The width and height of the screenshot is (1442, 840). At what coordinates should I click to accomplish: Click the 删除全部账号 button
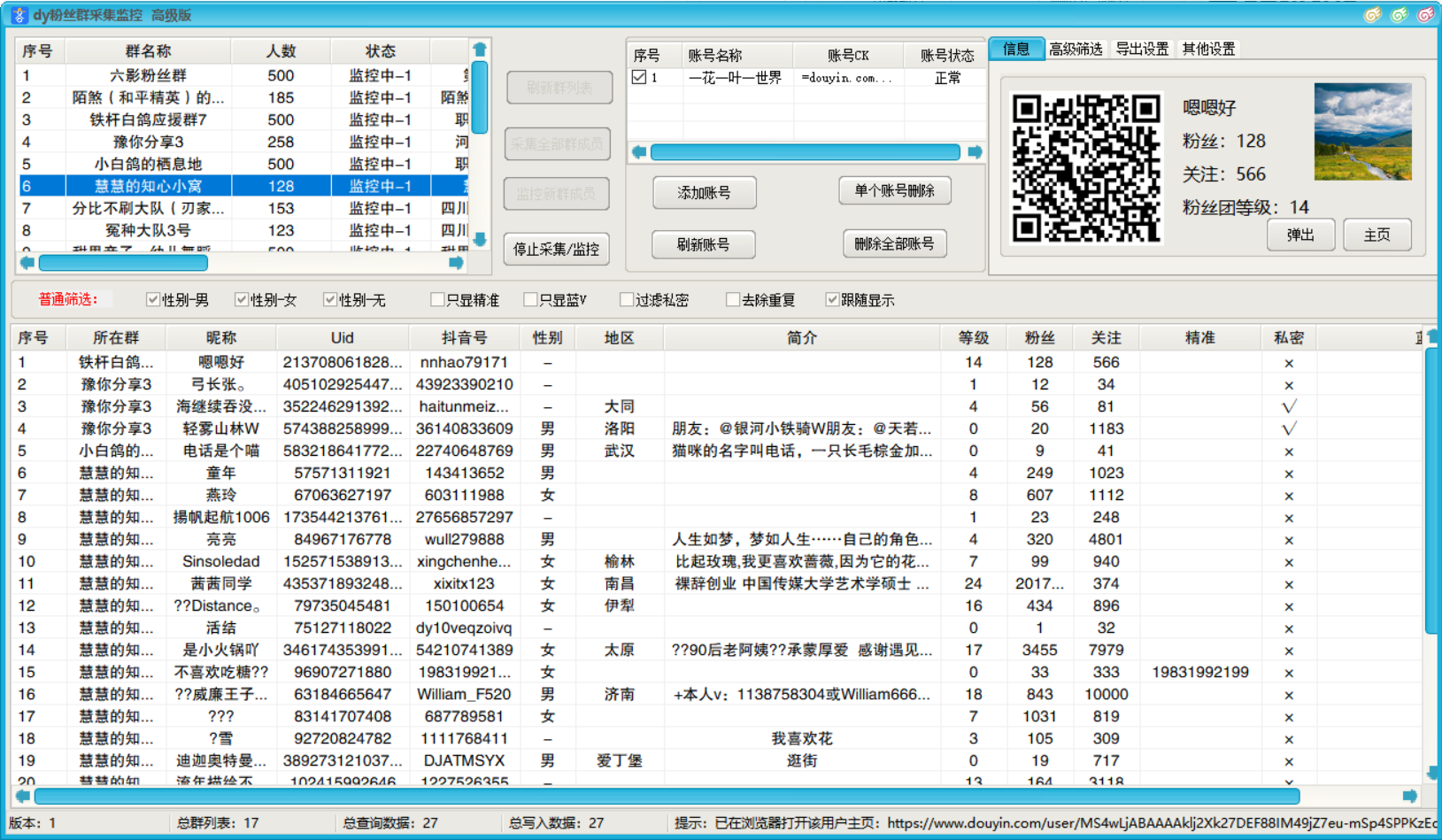click(894, 243)
